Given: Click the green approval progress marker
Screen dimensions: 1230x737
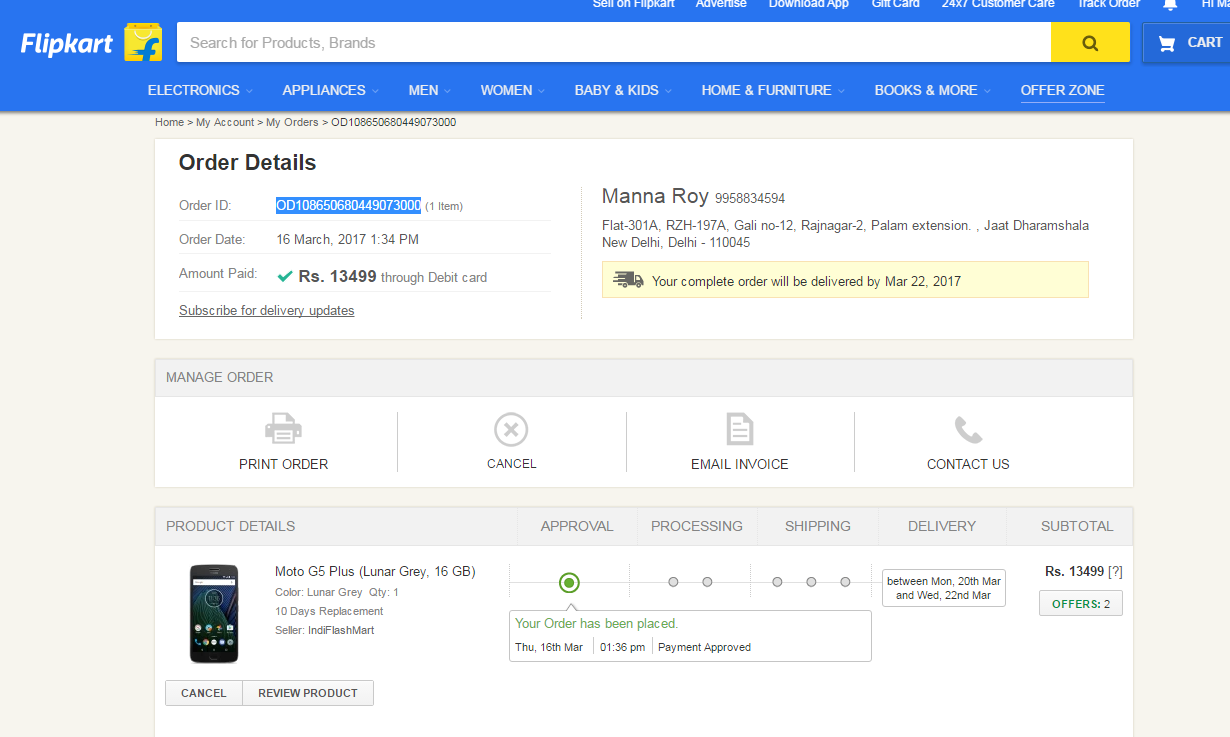Looking at the screenshot, I should point(569,582).
